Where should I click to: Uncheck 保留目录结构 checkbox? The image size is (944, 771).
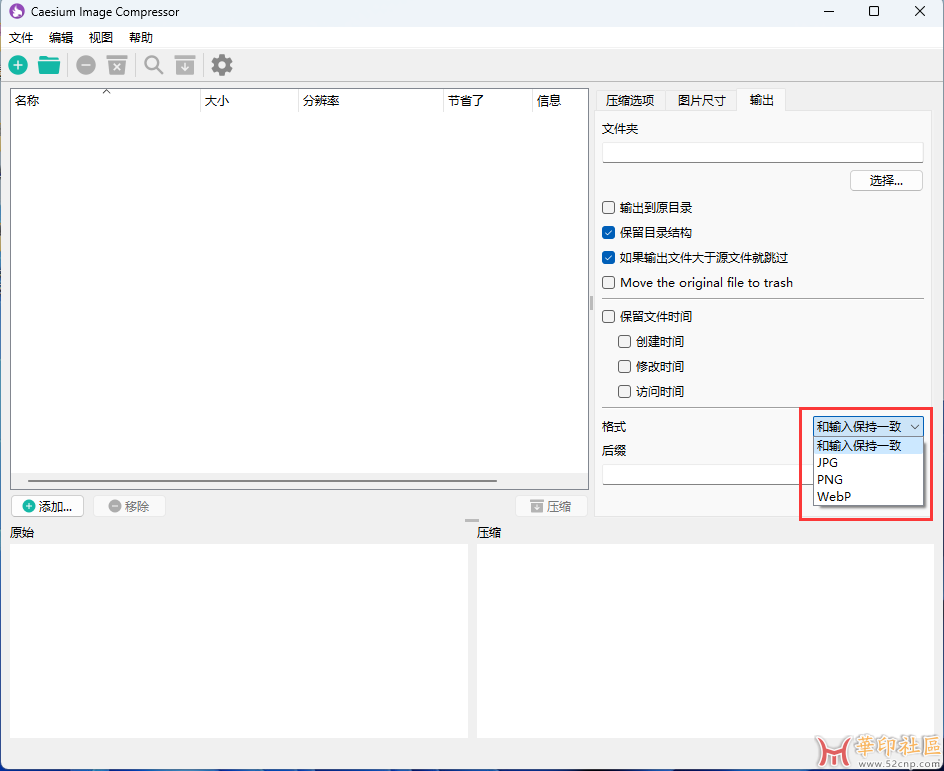[609, 233]
